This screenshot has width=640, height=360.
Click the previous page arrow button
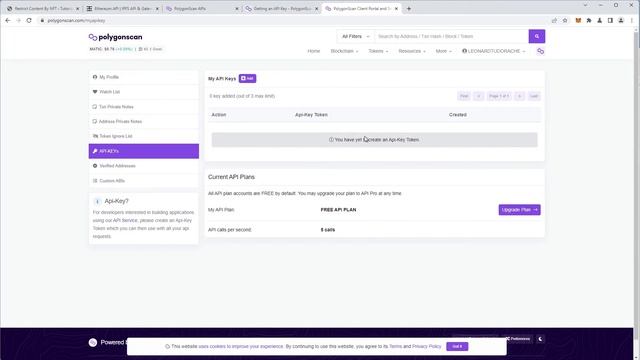tap(479, 96)
